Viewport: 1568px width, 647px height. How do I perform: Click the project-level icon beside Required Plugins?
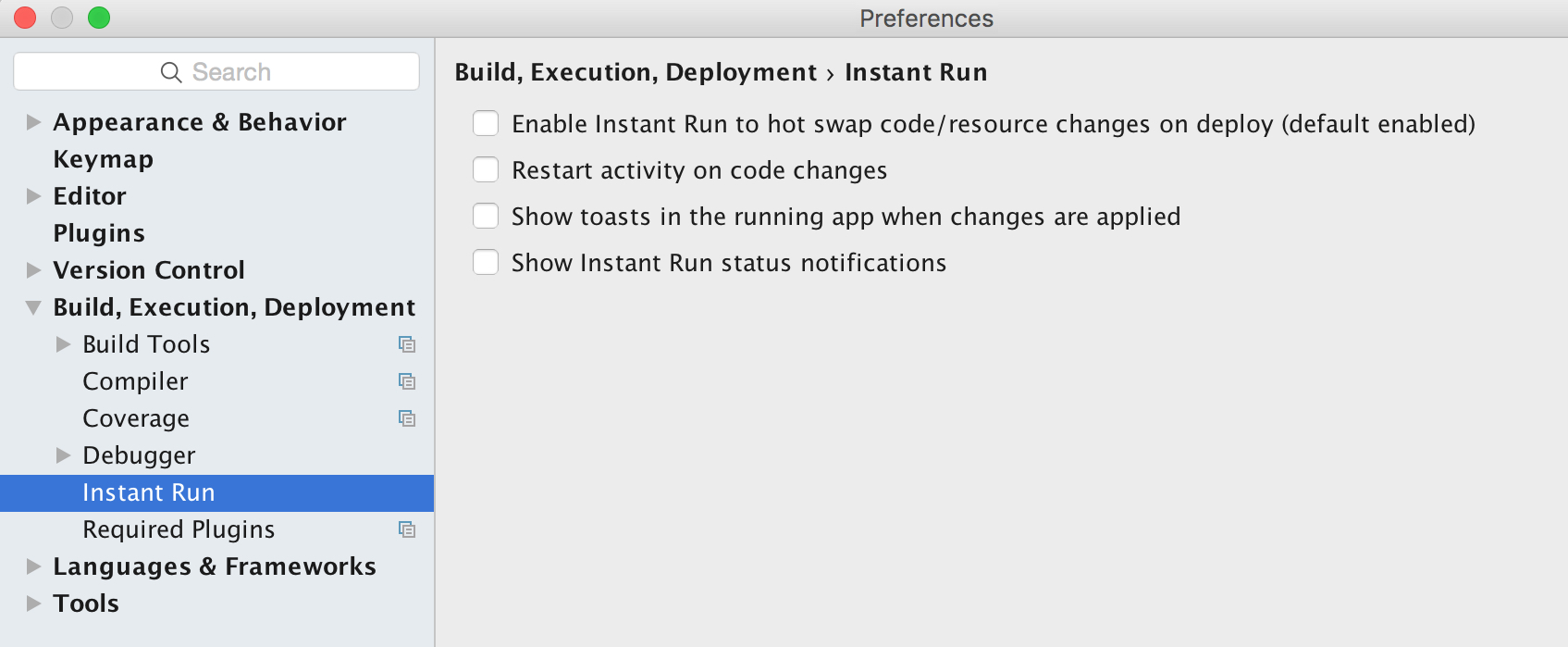point(407,529)
